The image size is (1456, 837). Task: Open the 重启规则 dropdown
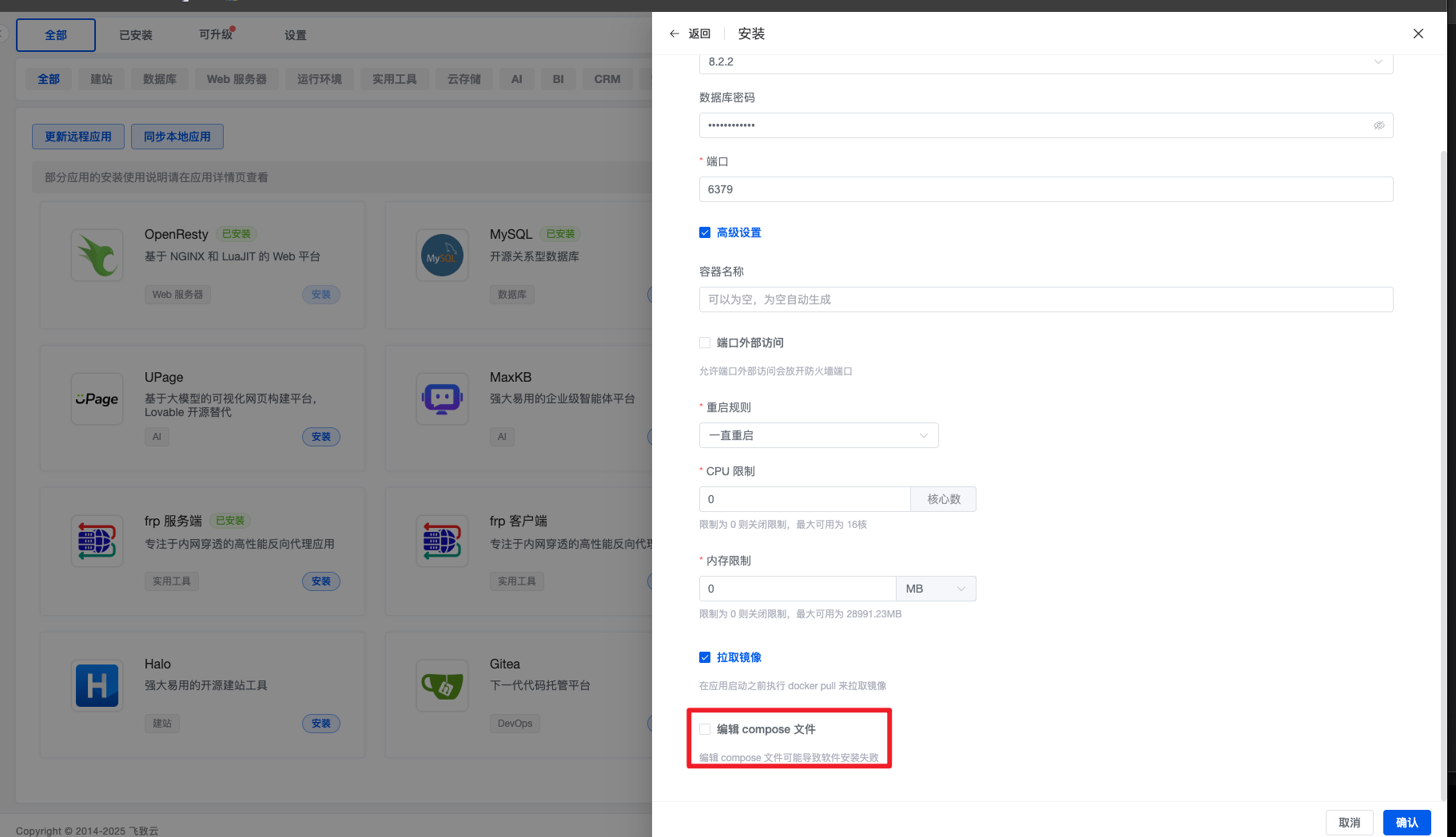pyautogui.click(x=818, y=435)
